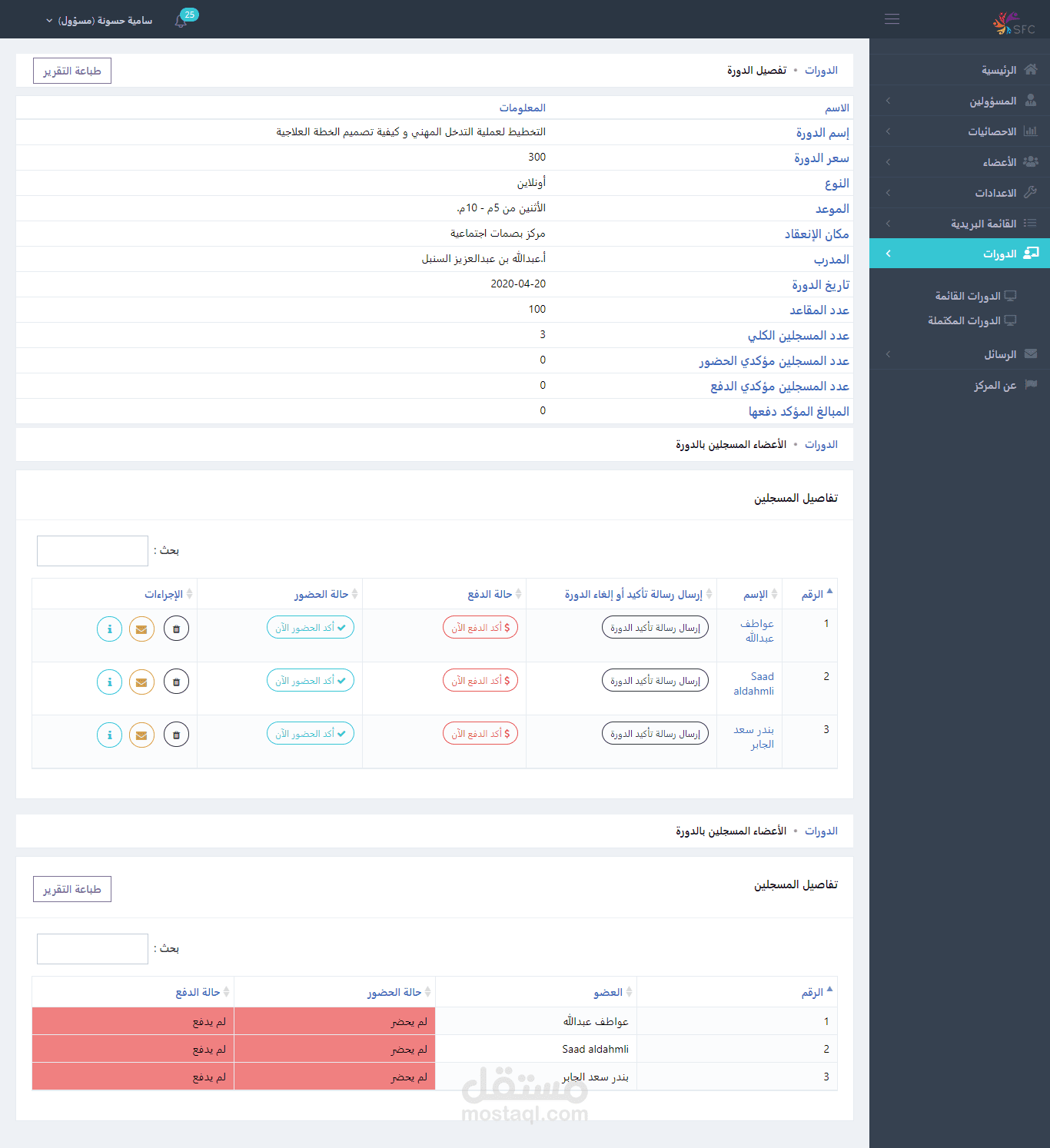Delete registrant Saad aldahmli with trash icon
This screenshot has height=1148, width=1050.
176,682
